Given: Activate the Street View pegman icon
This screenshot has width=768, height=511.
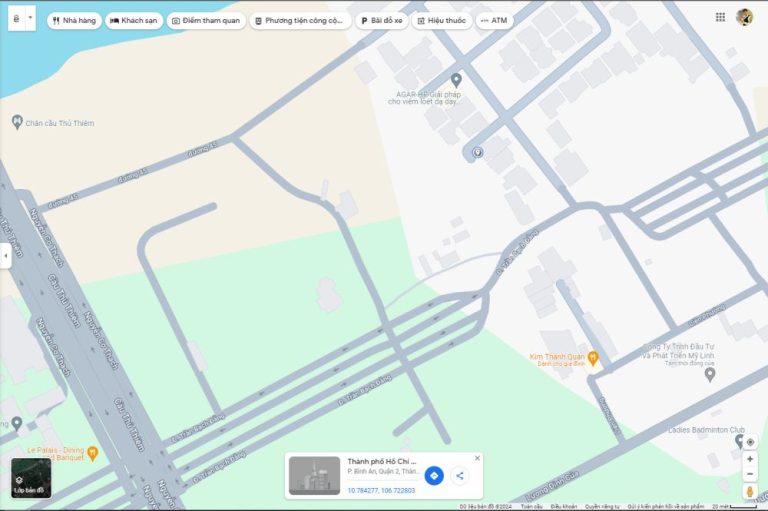Looking at the screenshot, I should (x=750, y=491).
